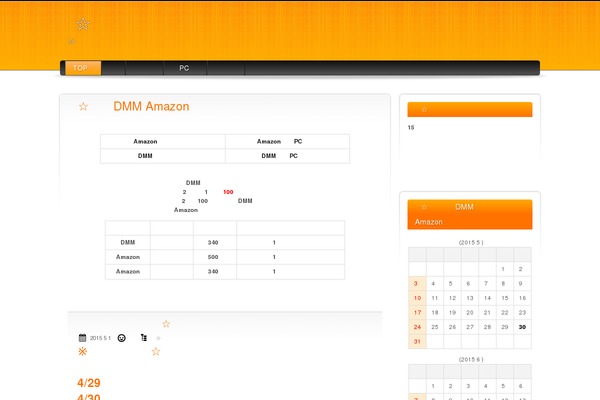Click the 4/29 heading text
The width and height of the screenshot is (600, 400).
point(89,383)
